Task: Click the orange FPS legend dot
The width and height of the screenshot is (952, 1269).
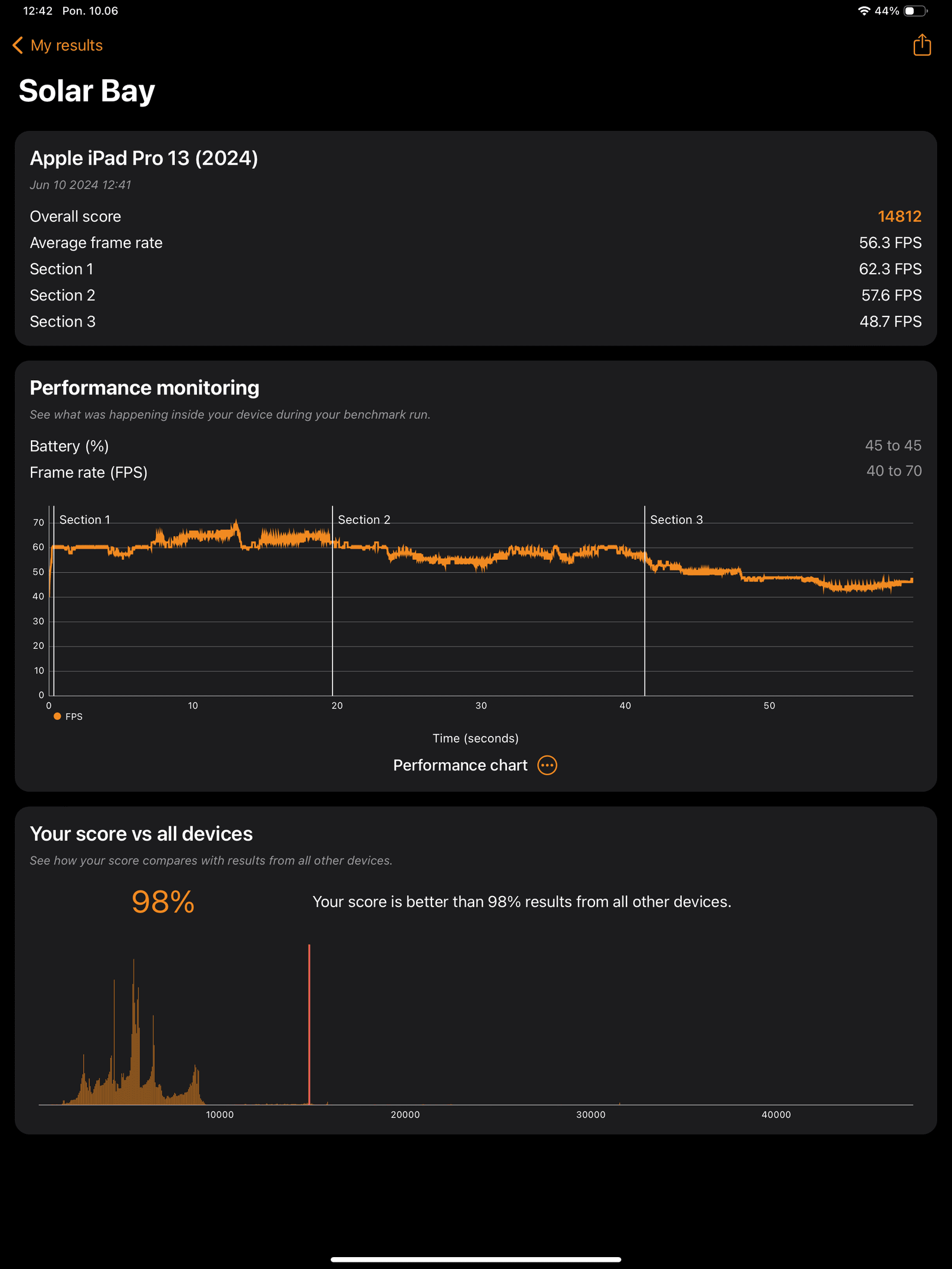Action: pyautogui.click(x=57, y=716)
